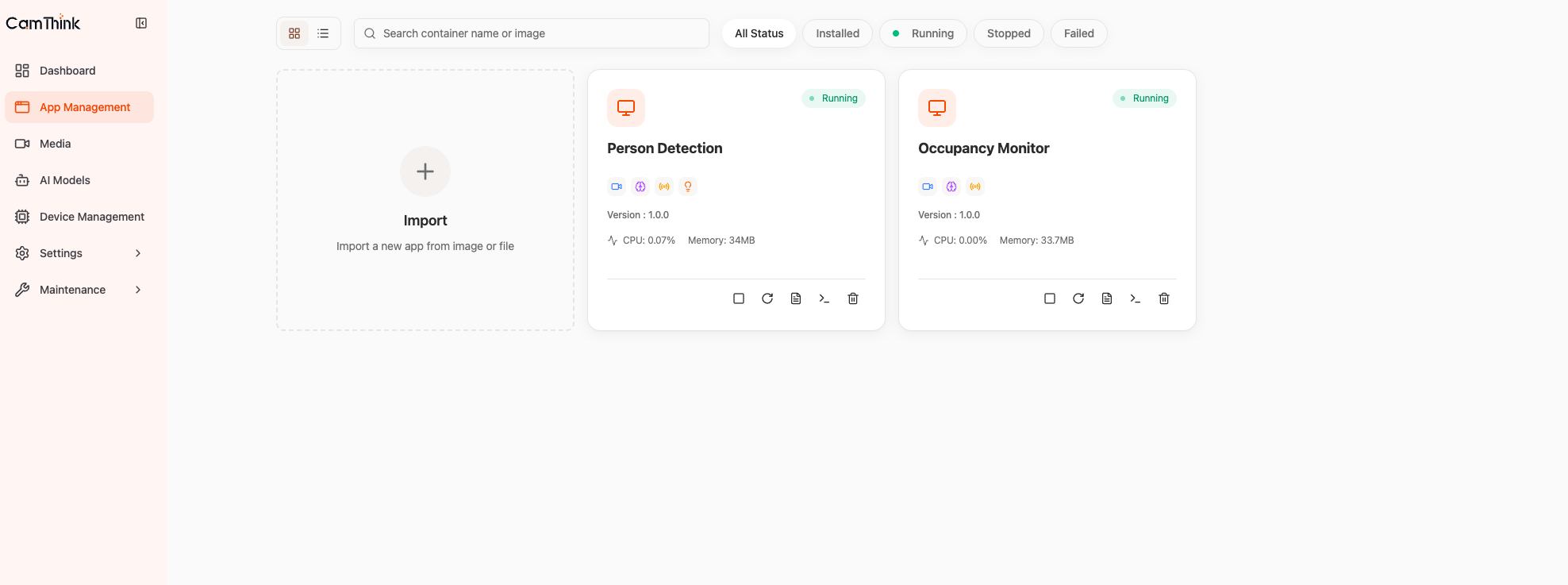Delete the Occupancy Monitor app
This screenshot has height=585, width=1568.
coord(1164,298)
